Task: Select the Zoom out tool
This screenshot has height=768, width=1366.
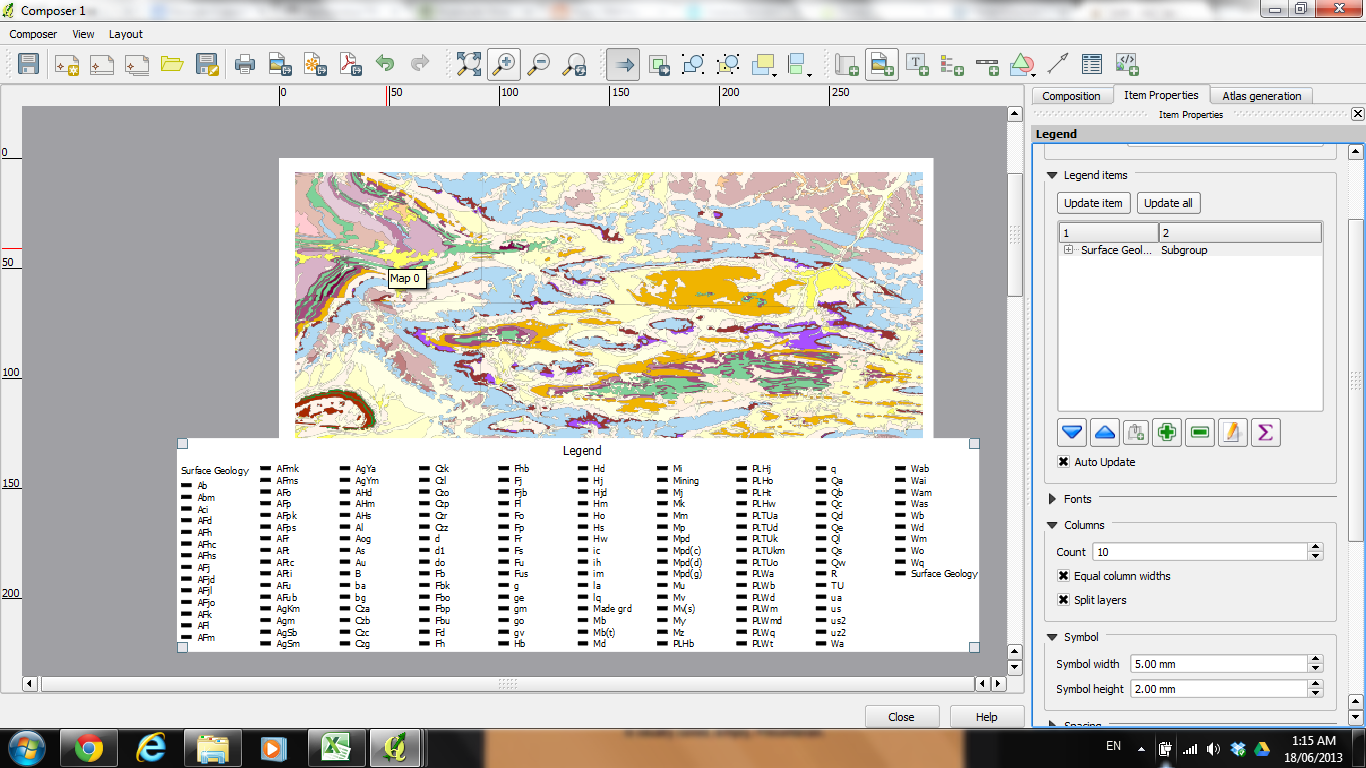Action: tap(539, 65)
